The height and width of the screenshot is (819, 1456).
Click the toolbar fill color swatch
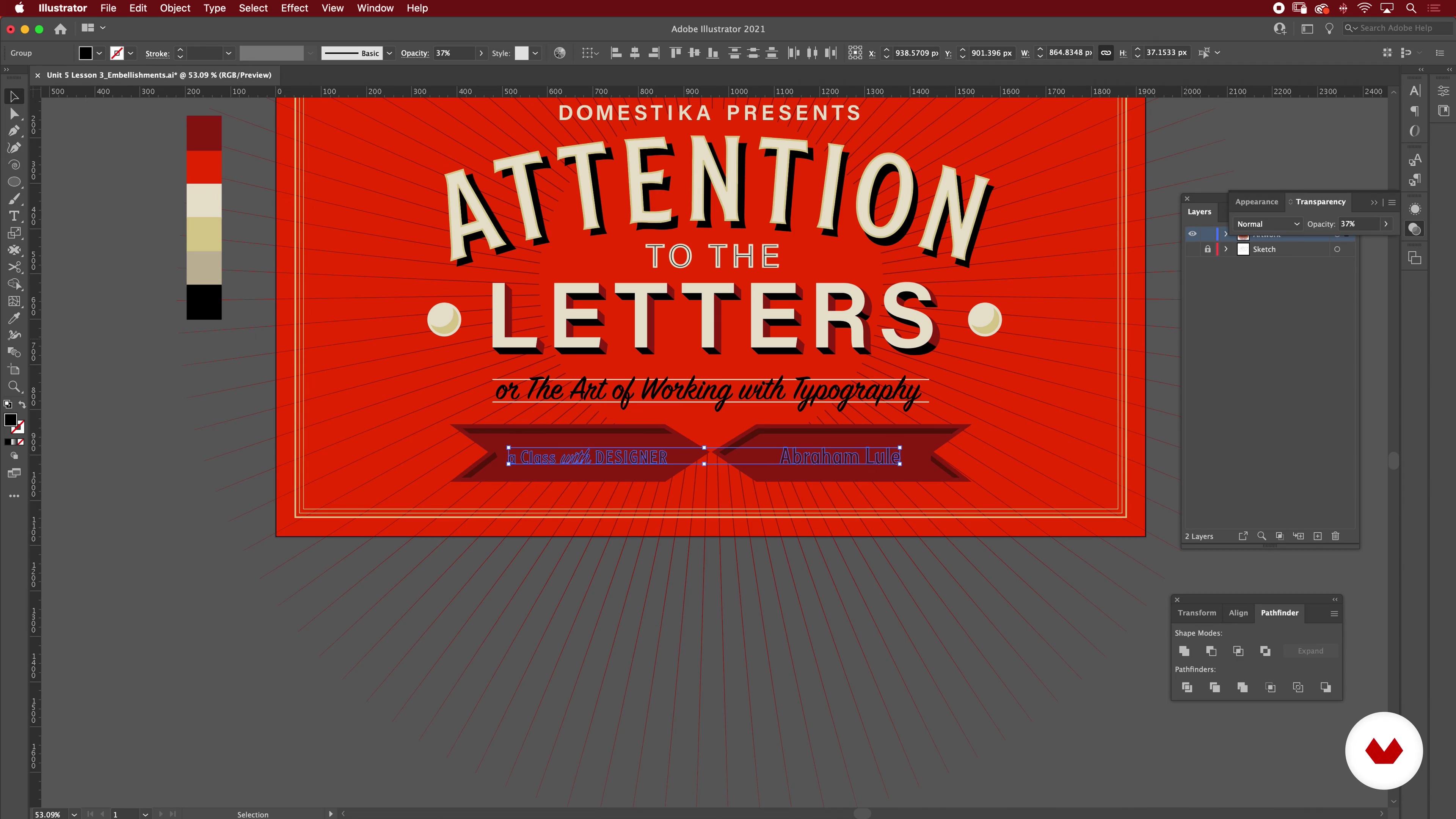(x=10, y=419)
